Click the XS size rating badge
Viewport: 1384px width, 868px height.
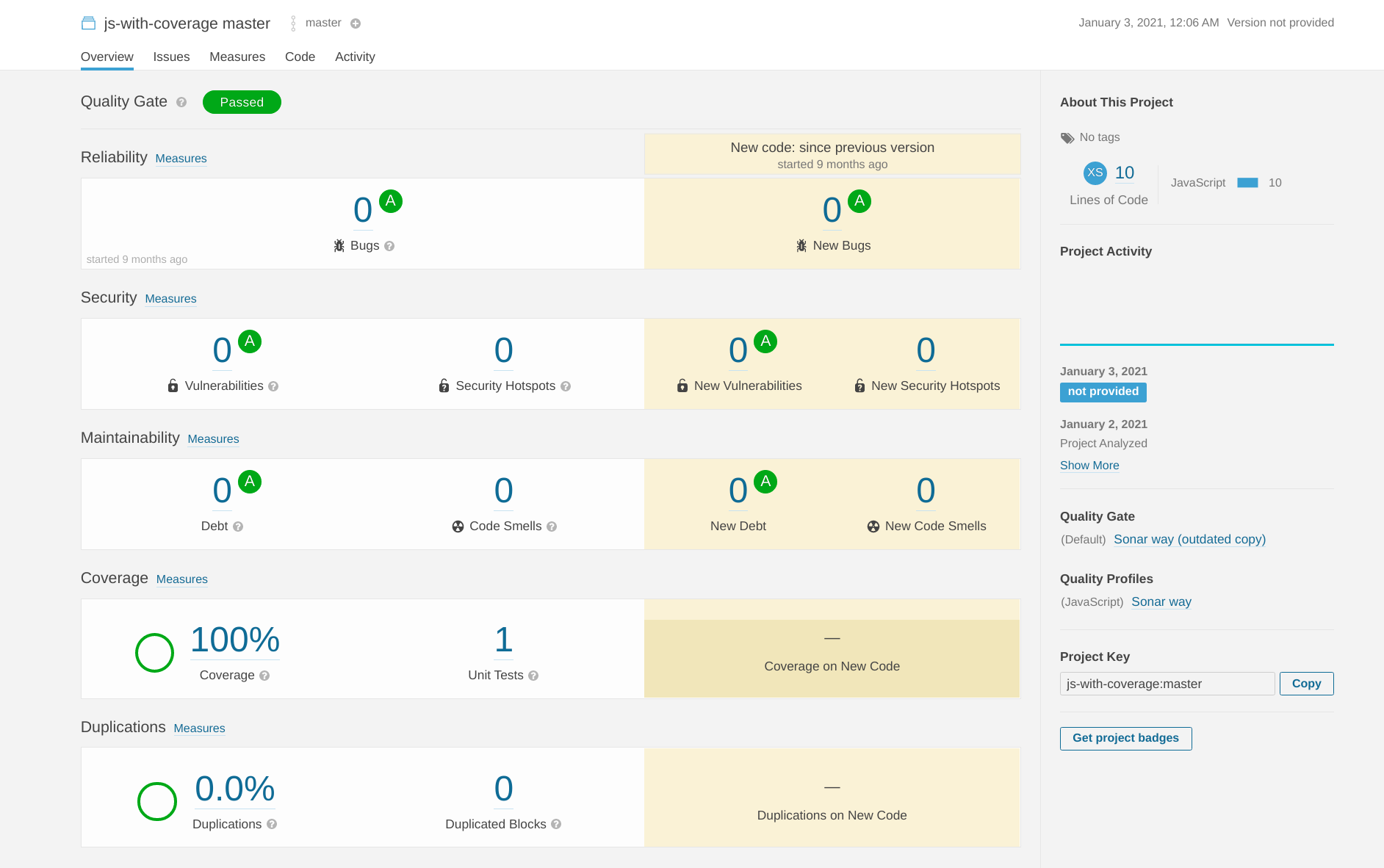(1095, 173)
